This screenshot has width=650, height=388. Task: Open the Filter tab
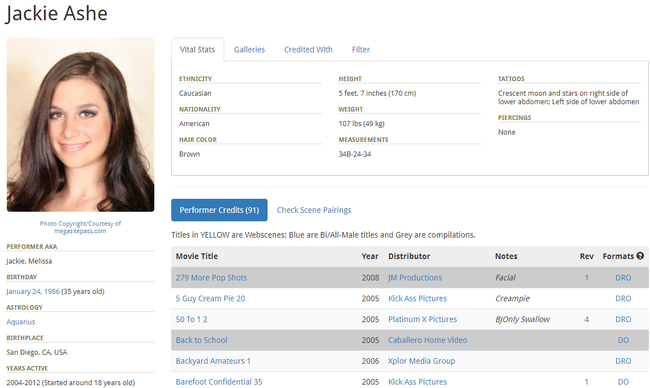pyautogui.click(x=361, y=49)
